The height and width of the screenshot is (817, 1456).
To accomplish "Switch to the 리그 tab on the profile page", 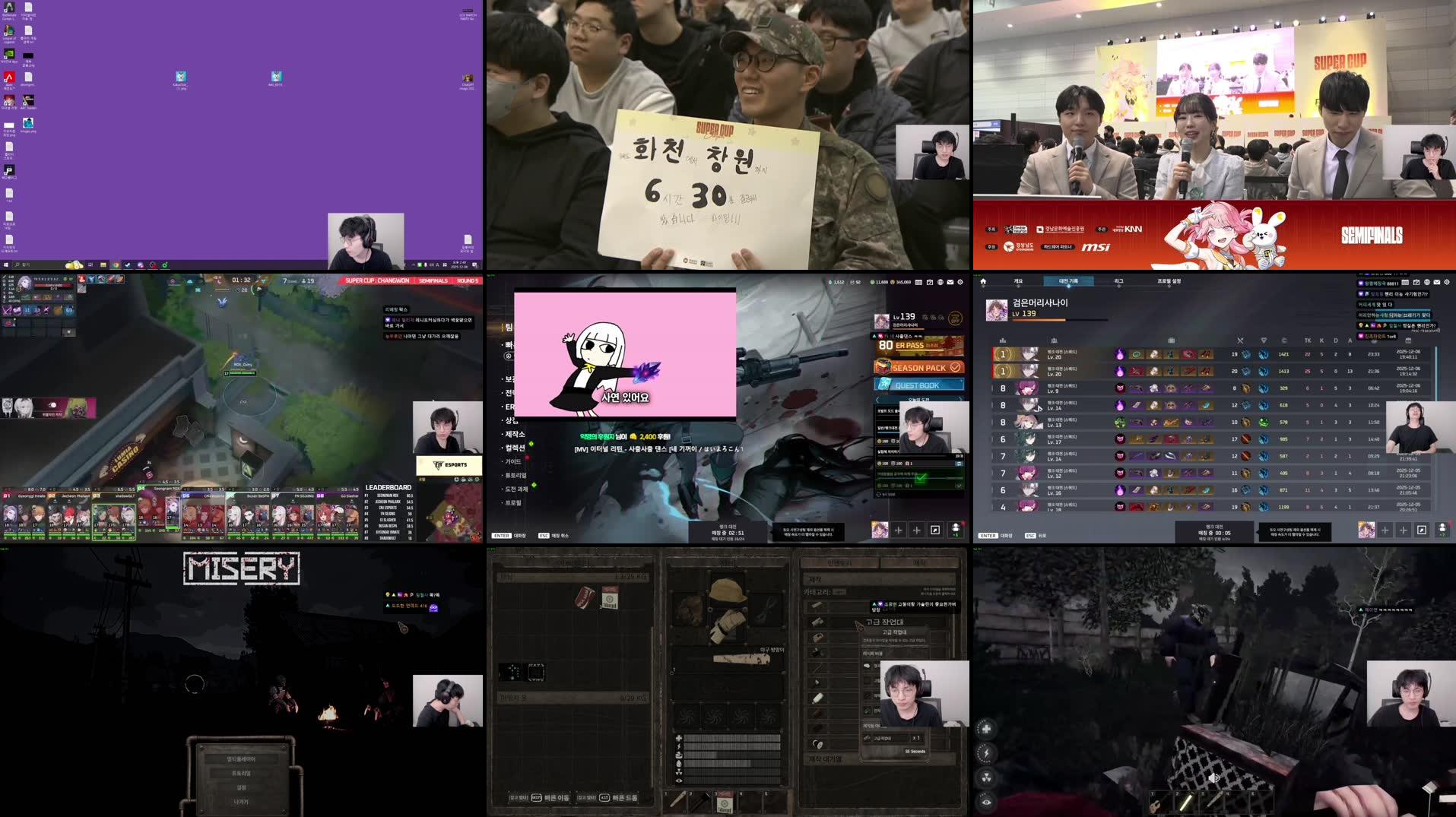I will pyautogui.click(x=1120, y=280).
